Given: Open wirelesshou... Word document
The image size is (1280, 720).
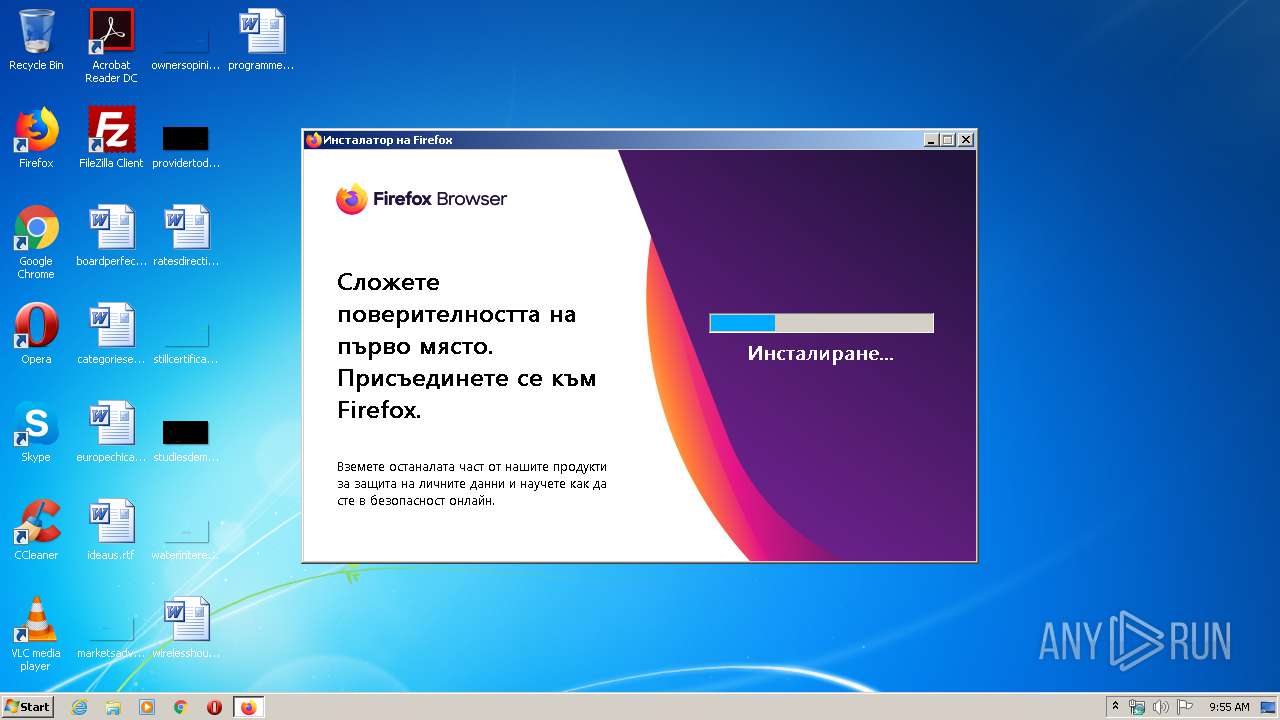Looking at the screenshot, I should [185, 628].
